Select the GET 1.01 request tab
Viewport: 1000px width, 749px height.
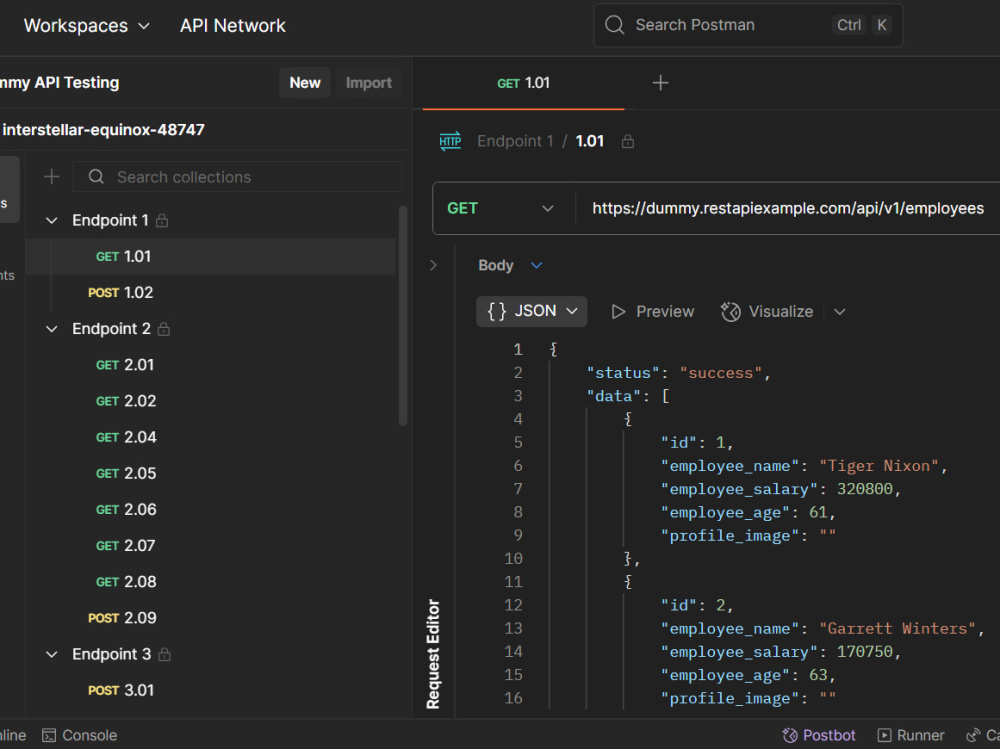pos(523,83)
